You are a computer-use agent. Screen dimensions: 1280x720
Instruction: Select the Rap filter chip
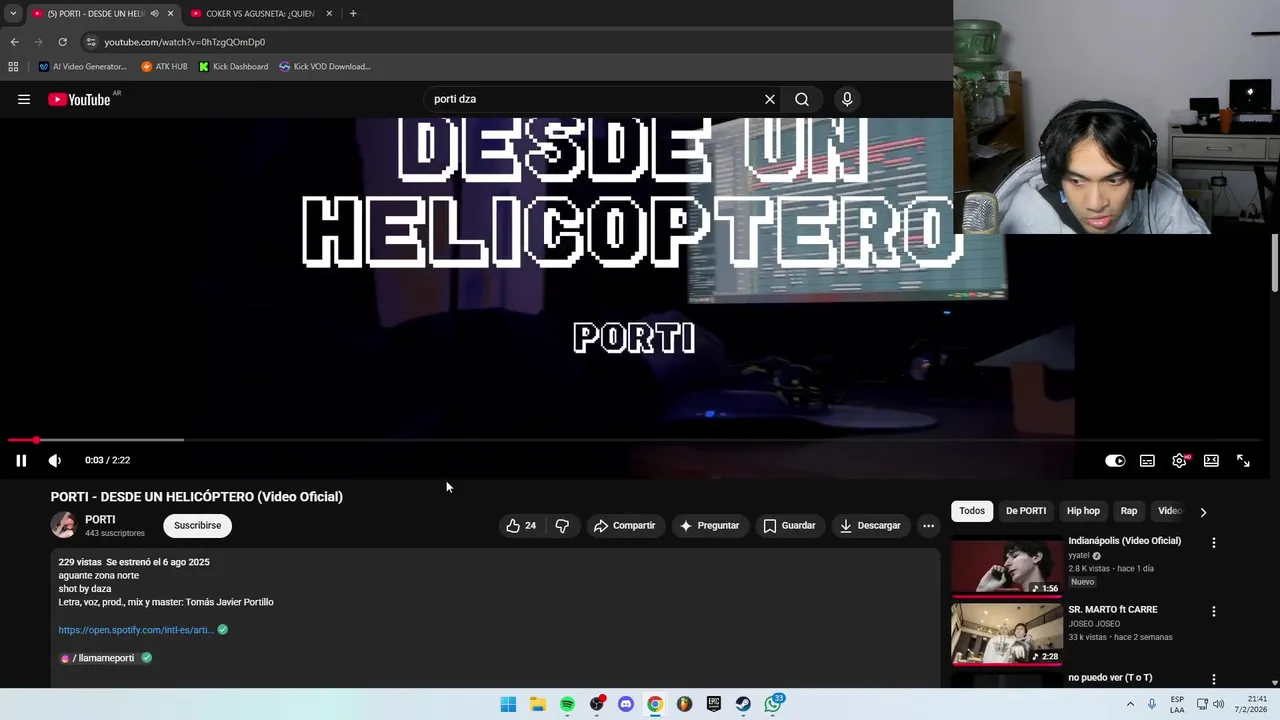click(1129, 511)
